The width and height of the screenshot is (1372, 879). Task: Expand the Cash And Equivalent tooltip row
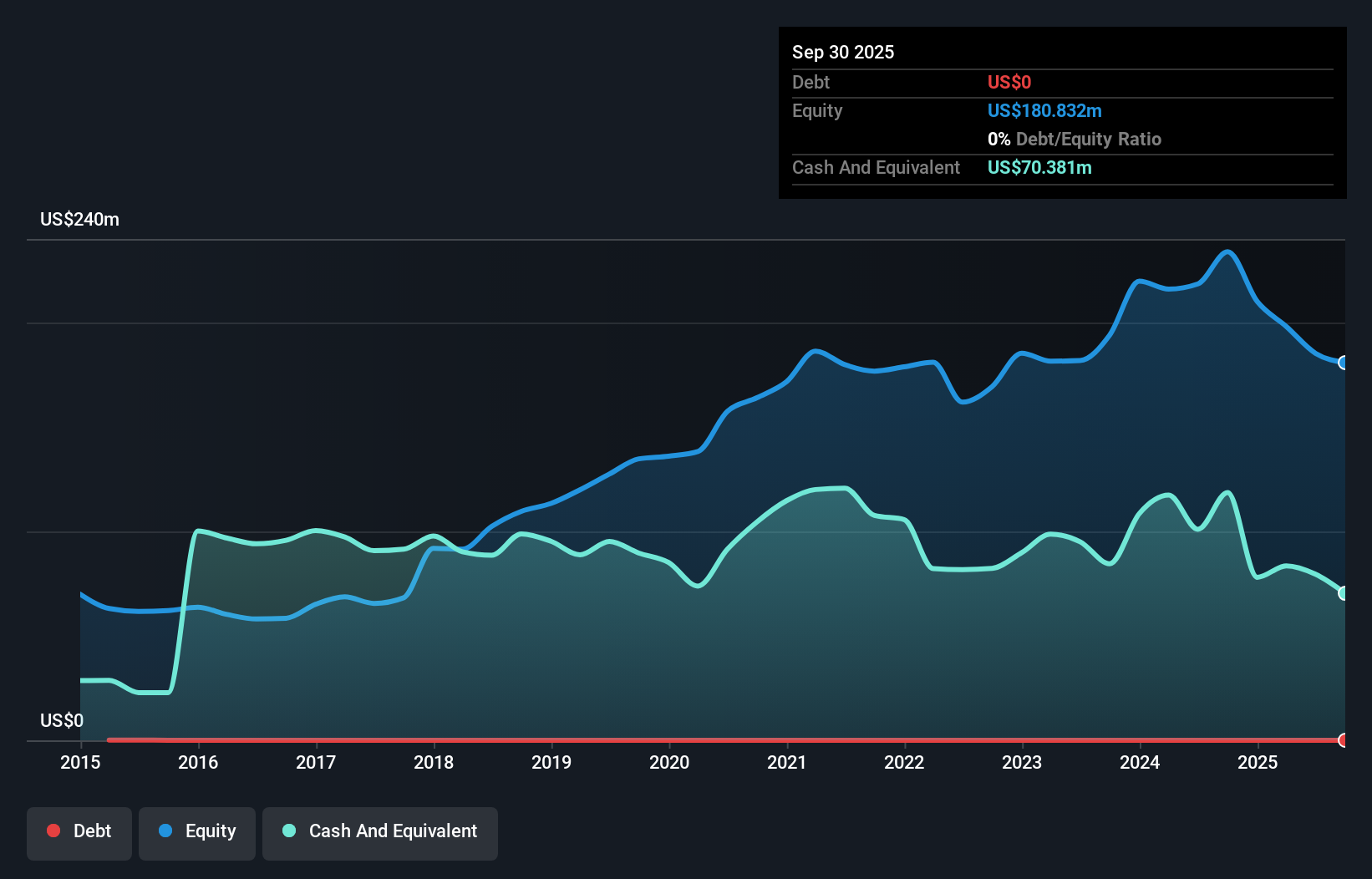tap(876, 167)
